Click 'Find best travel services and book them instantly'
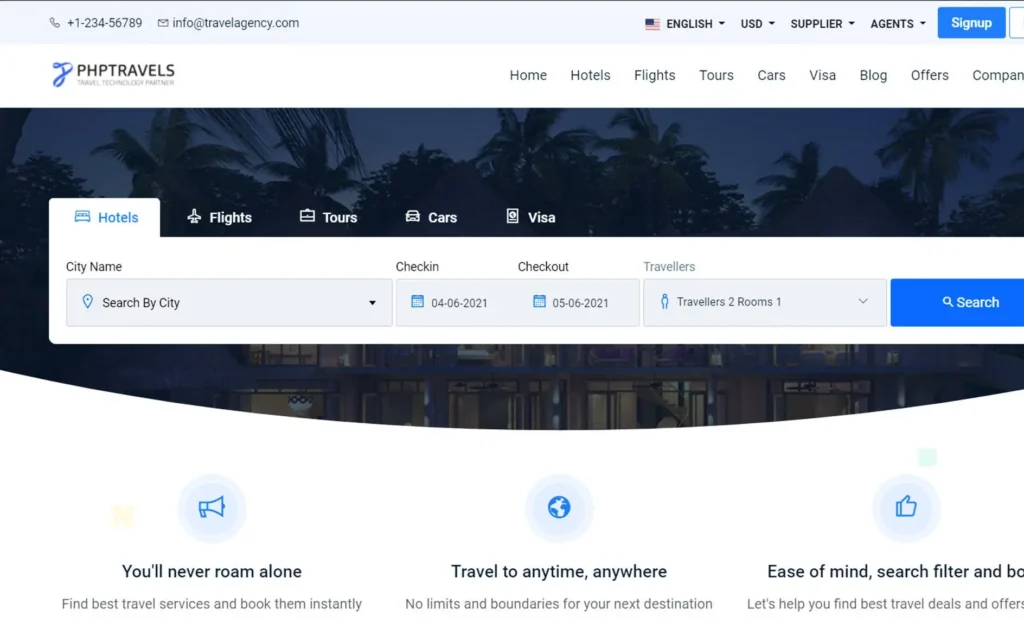1024x629 pixels. (x=212, y=604)
